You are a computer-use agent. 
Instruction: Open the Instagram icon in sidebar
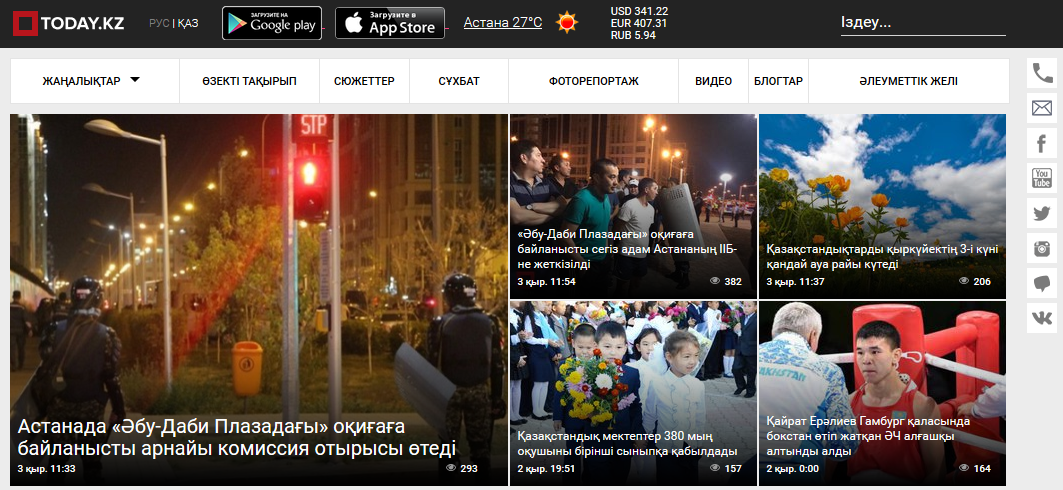coord(1041,248)
